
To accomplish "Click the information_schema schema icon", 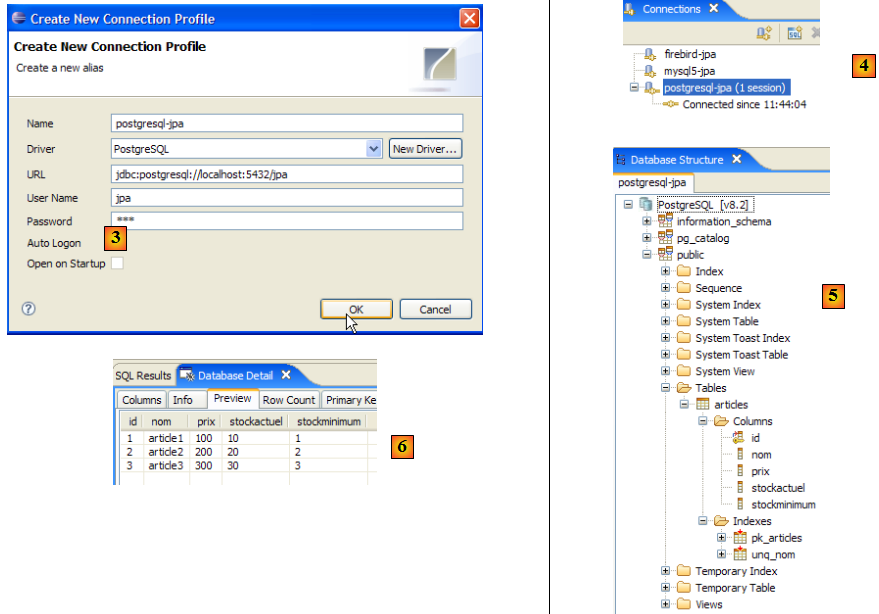I will (664, 222).
